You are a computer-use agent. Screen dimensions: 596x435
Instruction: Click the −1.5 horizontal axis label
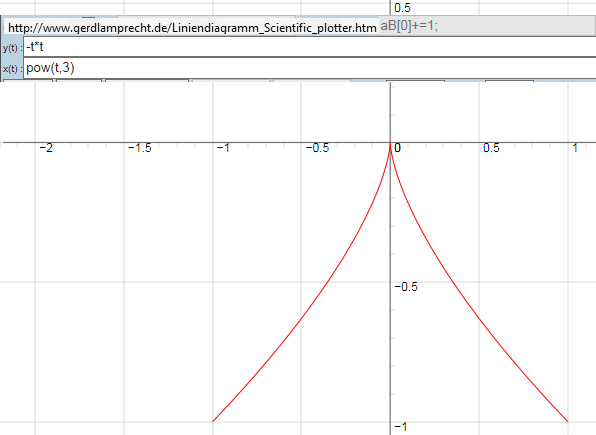[x=139, y=148]
